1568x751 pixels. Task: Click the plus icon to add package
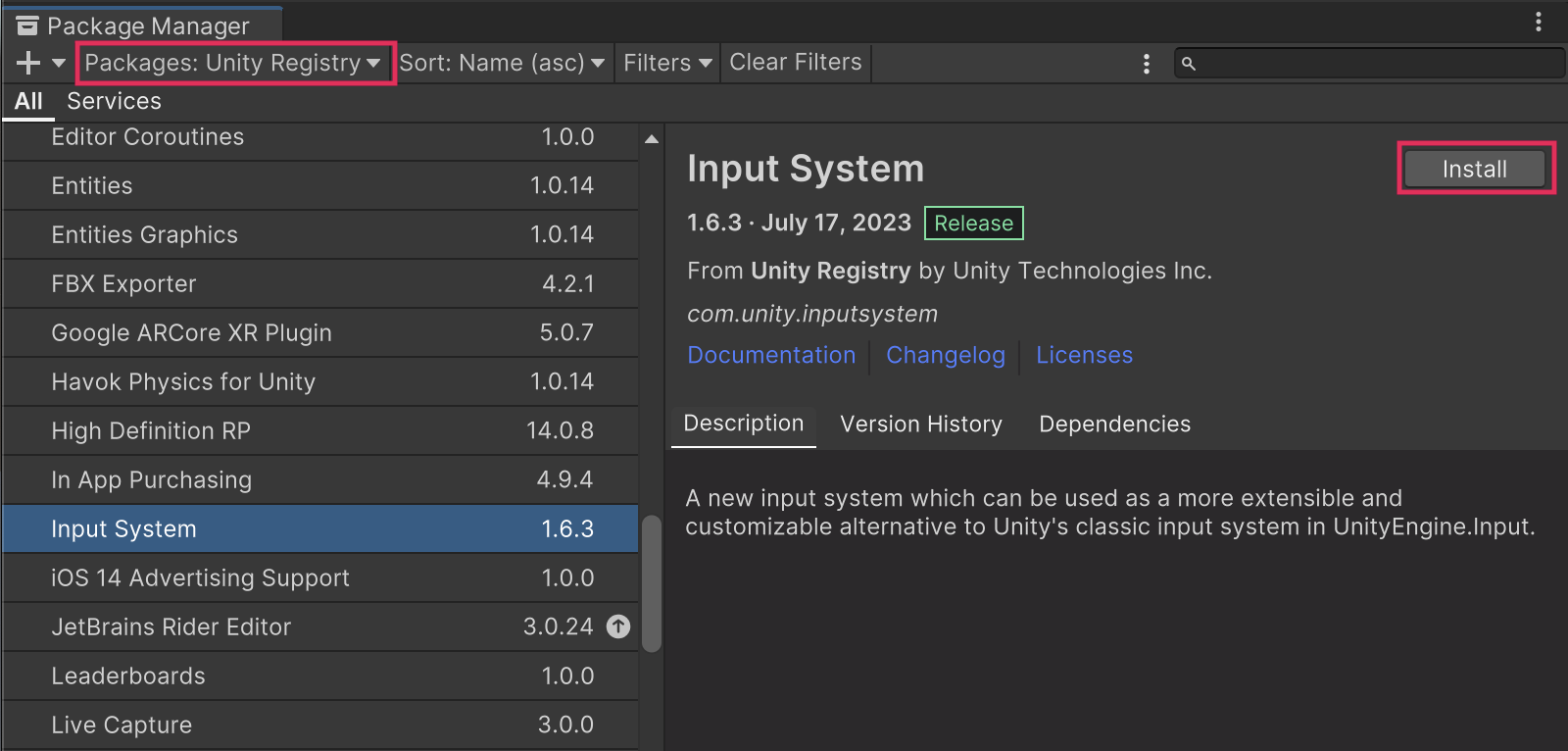[x=27, y=64]
